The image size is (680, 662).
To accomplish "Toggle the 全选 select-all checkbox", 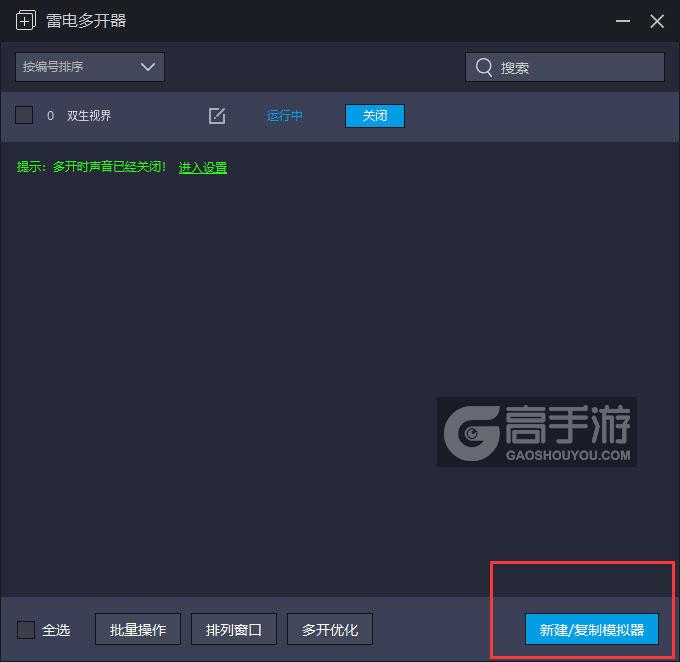I will click(26, 629).
